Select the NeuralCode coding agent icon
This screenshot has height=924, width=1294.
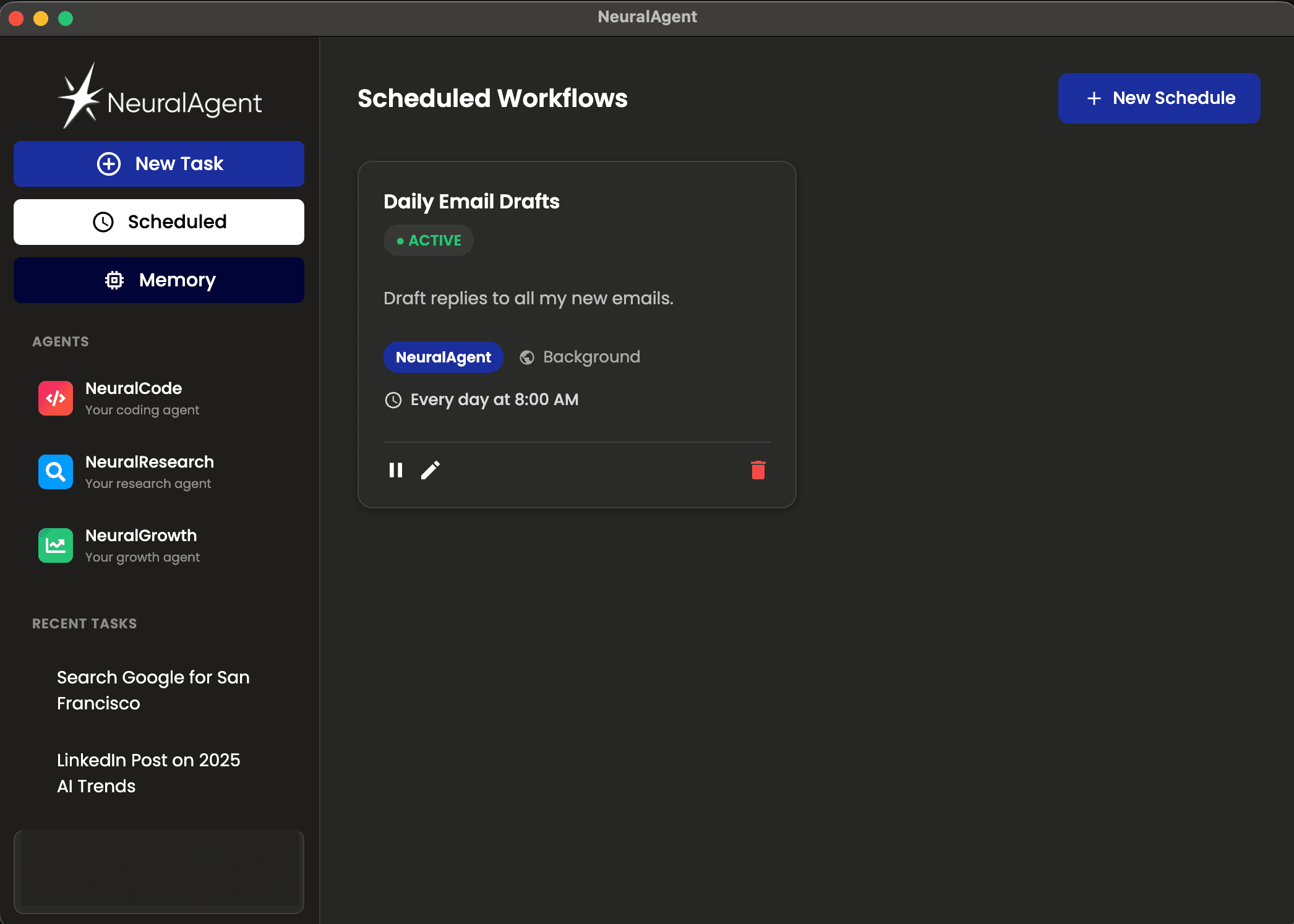(55, 398)
